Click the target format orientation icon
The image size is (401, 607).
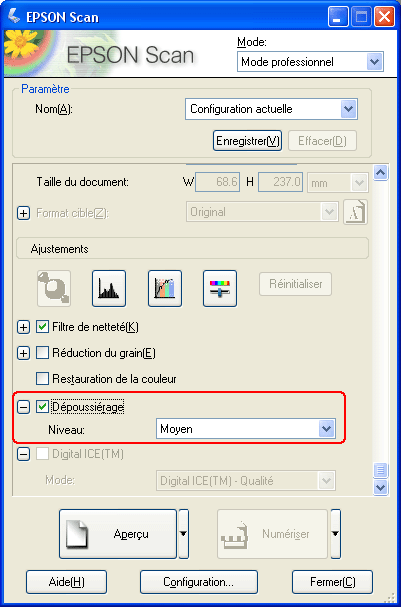(x=355, y=212)
